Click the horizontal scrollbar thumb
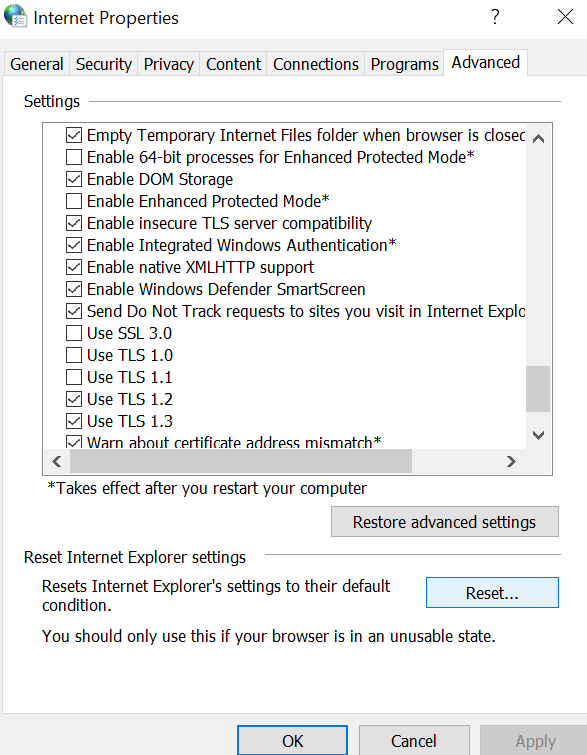 [241, 461]
